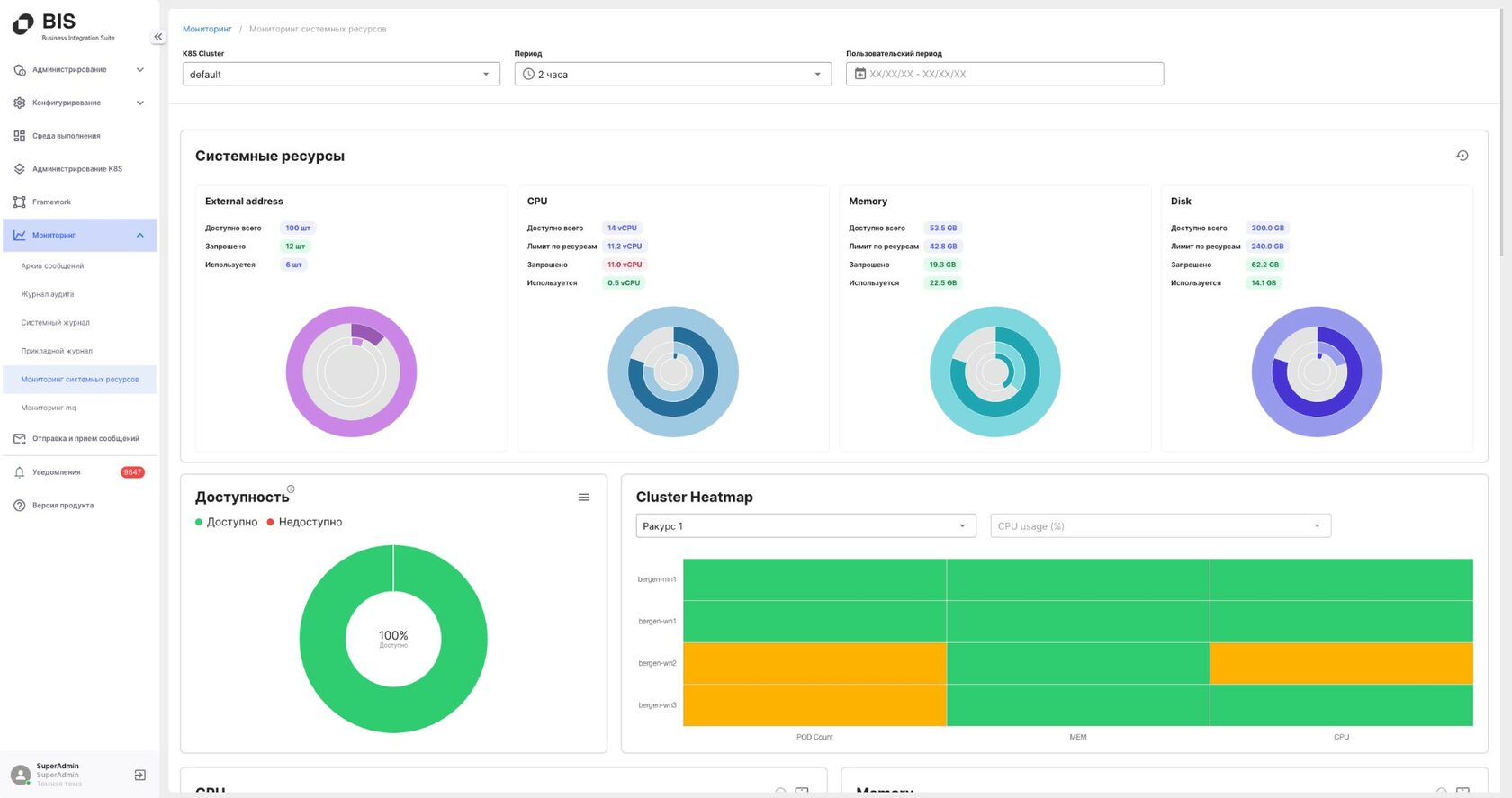This screenshot has width=1512, height=798.
Task: Switch theme via Темная тема label
Action: tap(59, 785)
